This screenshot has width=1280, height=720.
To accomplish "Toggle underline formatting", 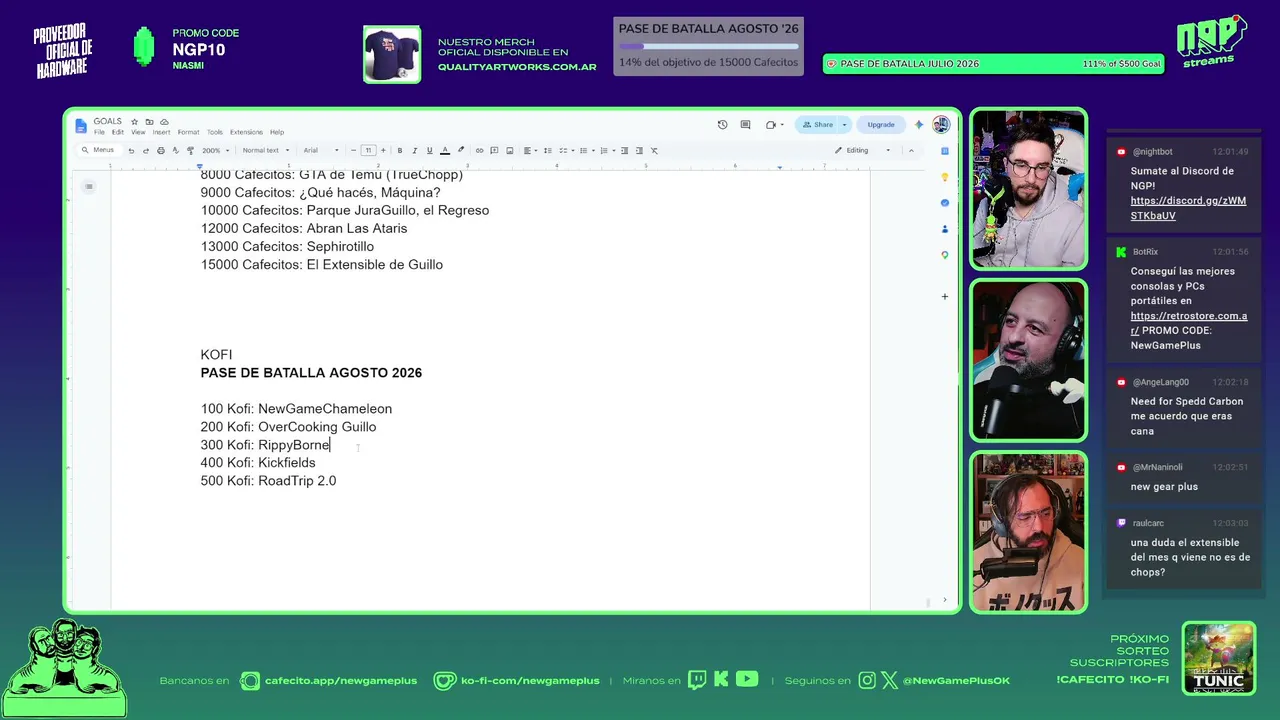I will pos(430,151).
